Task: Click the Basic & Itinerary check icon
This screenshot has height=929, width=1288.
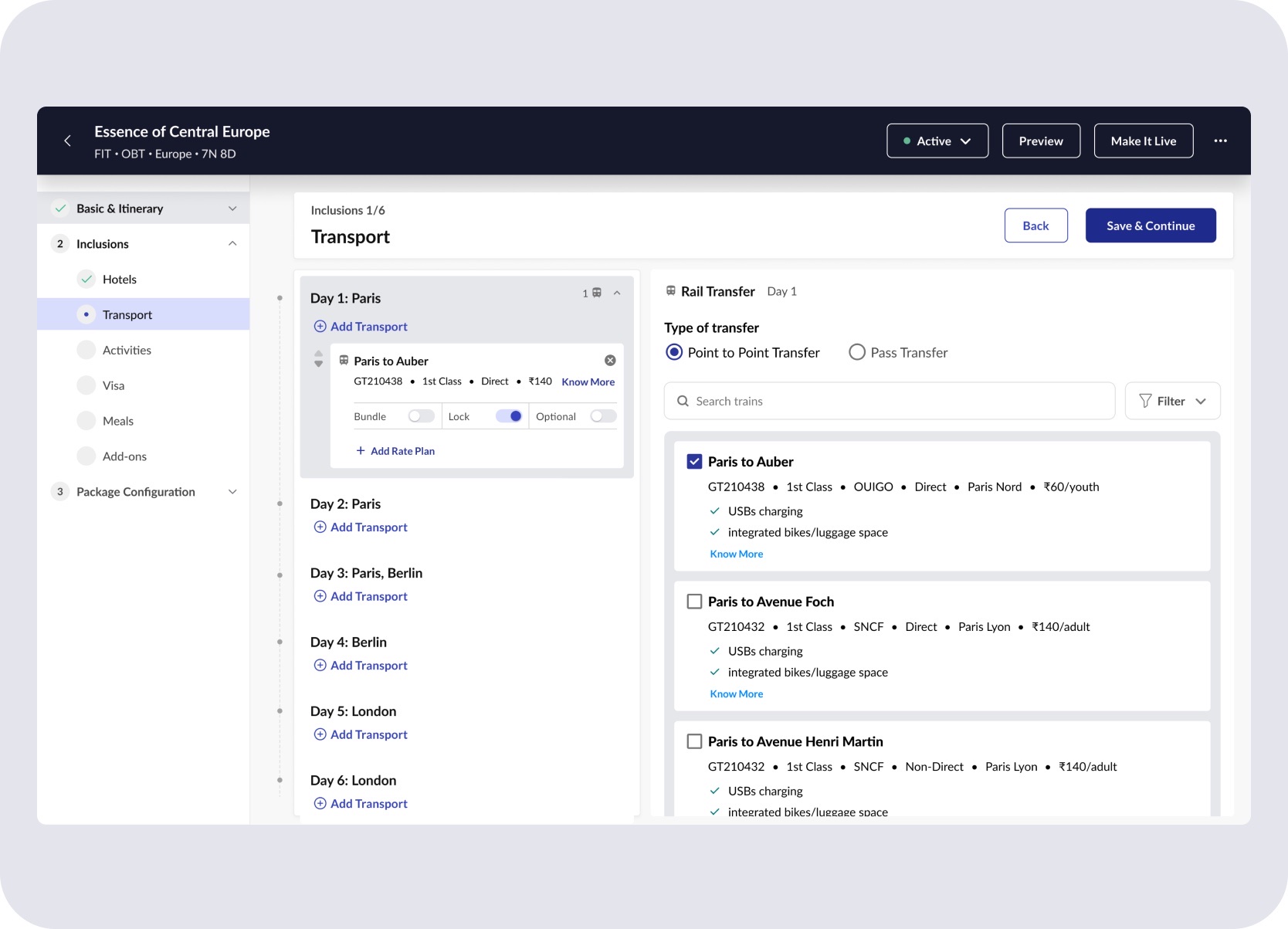Action: click(x=60, y=209)
